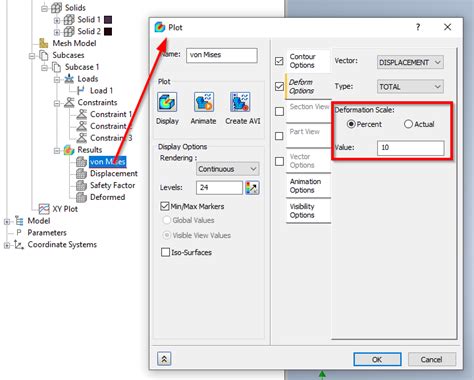Click the Solid 2 cube icon
474x380 pixels.
[x=69, y=31]
